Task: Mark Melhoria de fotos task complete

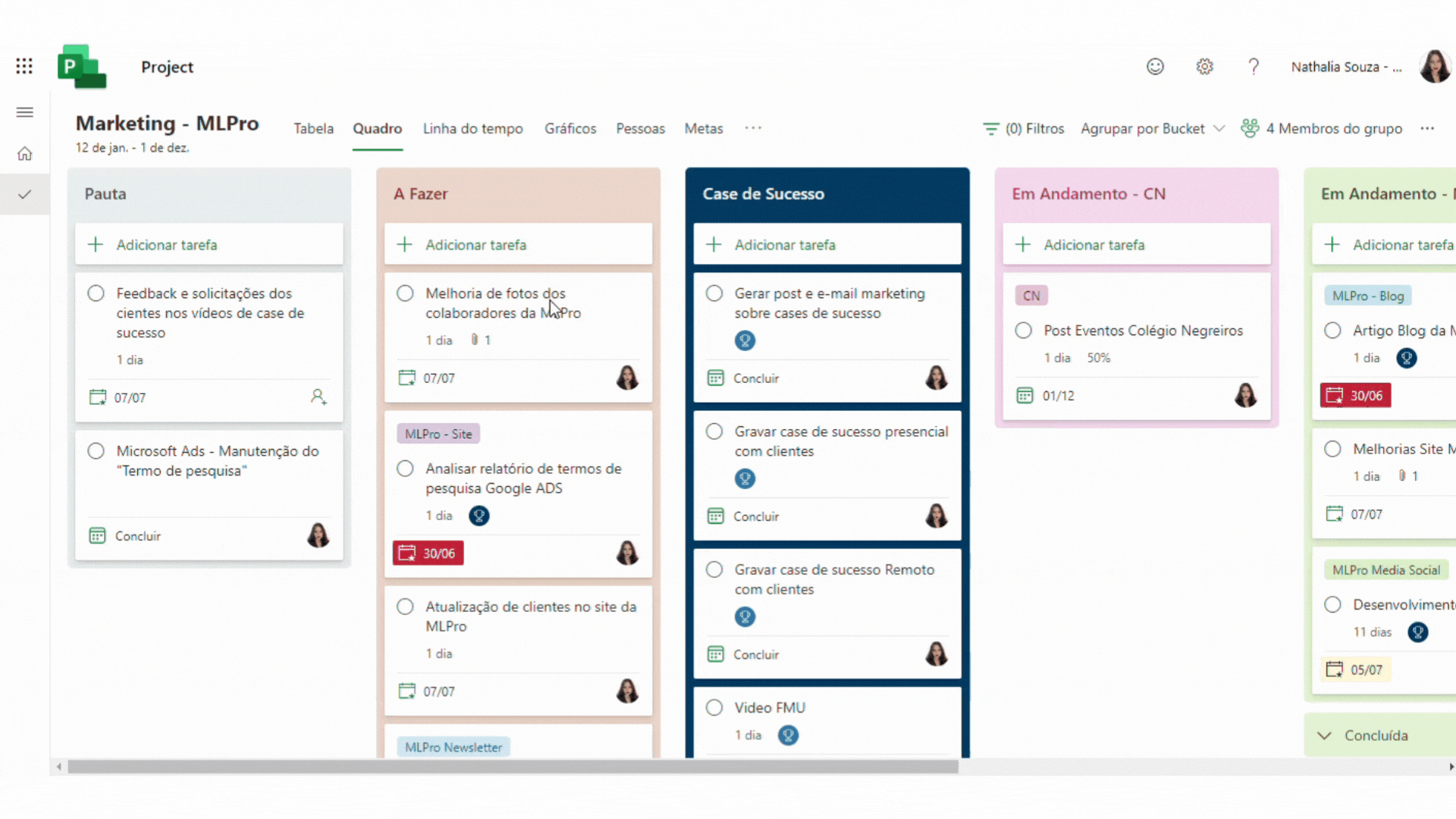Action: (x=405, y=293)
